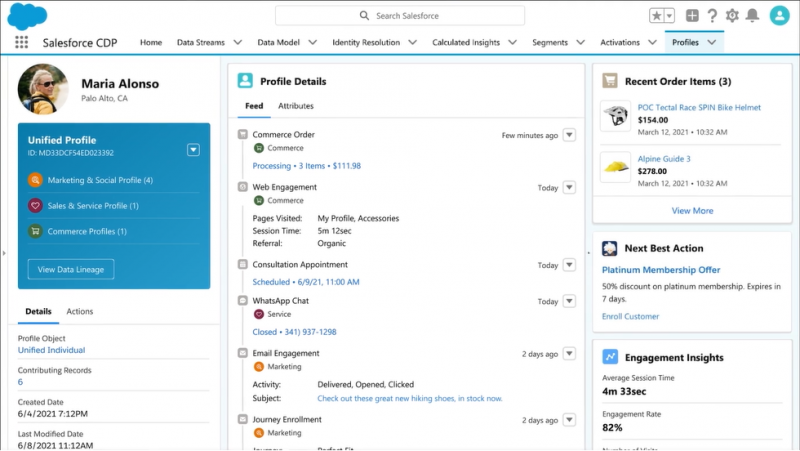Open Scheduled 6/9/21, 11:00 AM link

(x=306, y=282)
